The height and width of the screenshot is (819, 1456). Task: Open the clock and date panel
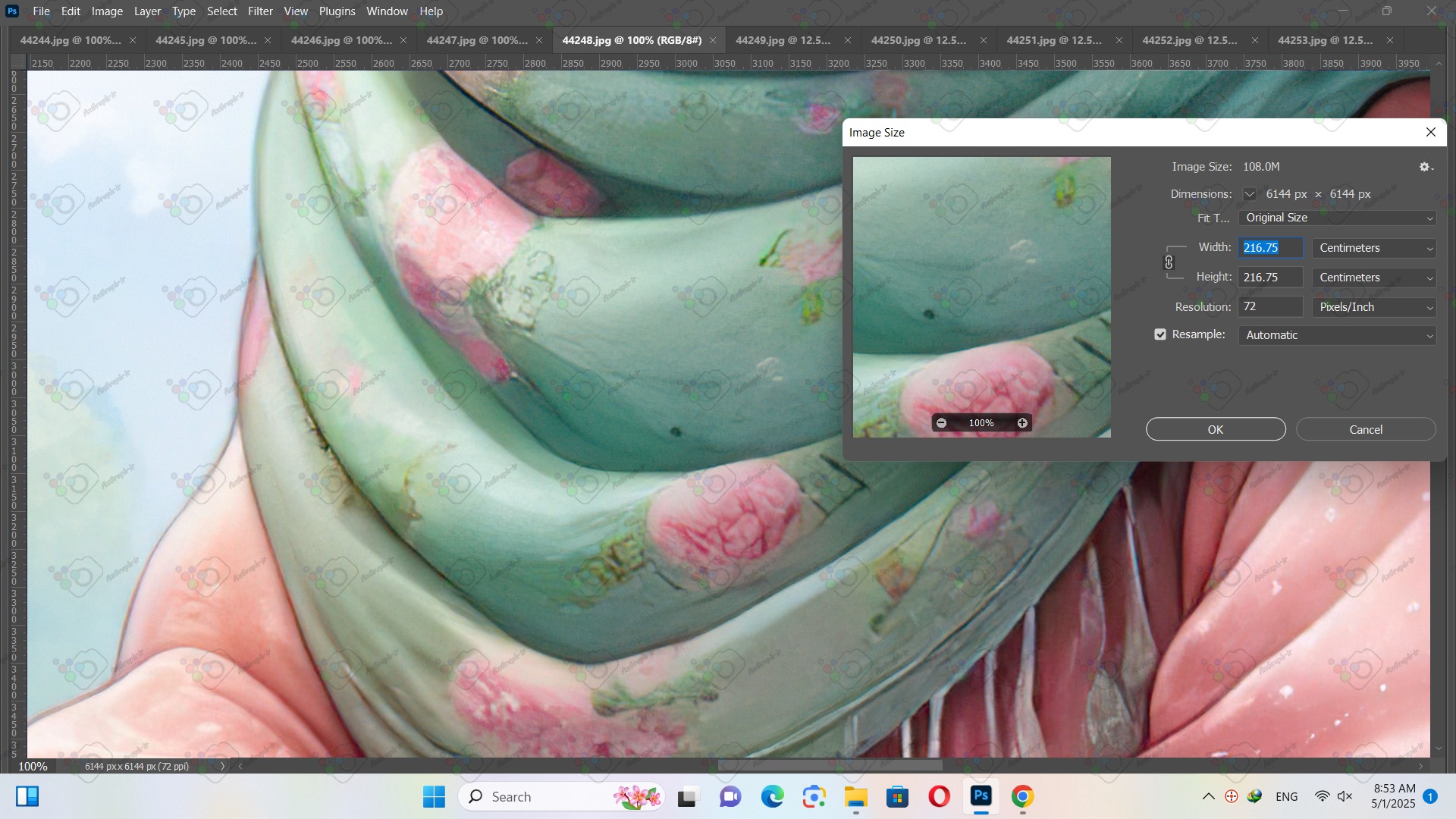1394,796
